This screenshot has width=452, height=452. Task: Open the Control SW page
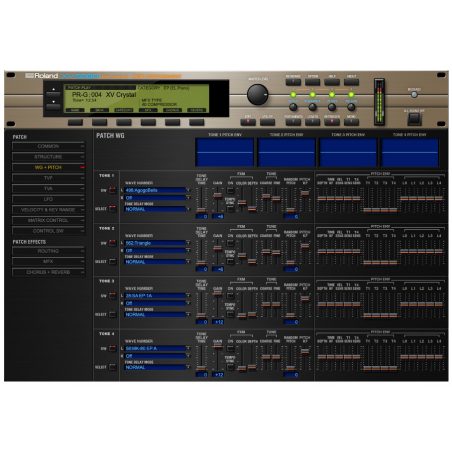pyautogui.click(x=48, y=231)
